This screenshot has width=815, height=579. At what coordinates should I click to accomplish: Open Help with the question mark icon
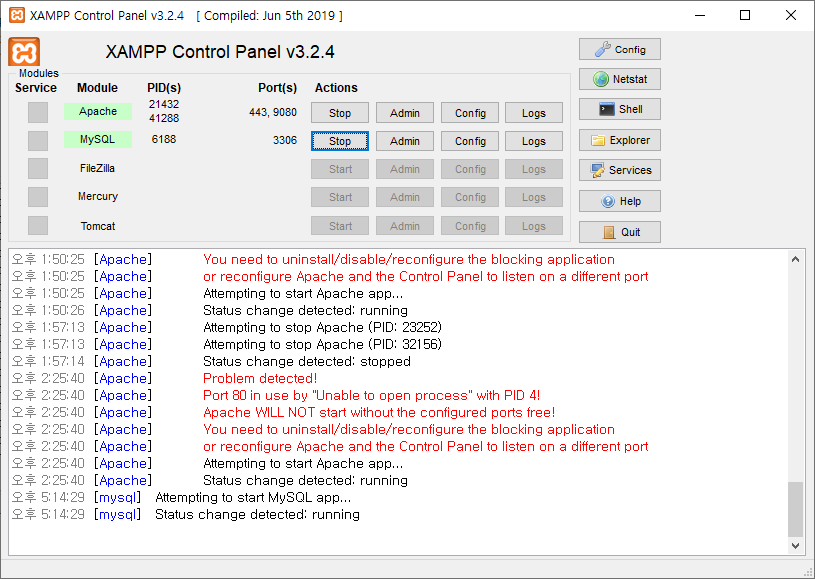pyautogui.click(x=620, y=201)
